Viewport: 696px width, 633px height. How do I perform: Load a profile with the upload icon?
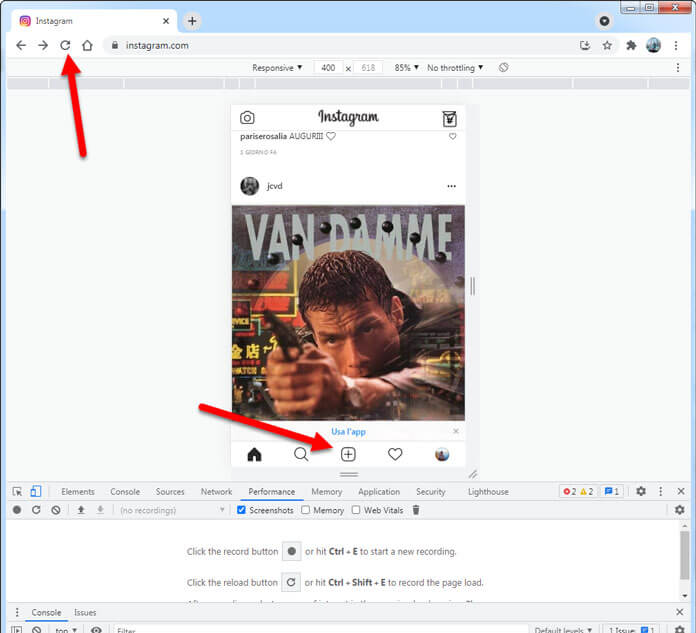[x=81, y=510]
